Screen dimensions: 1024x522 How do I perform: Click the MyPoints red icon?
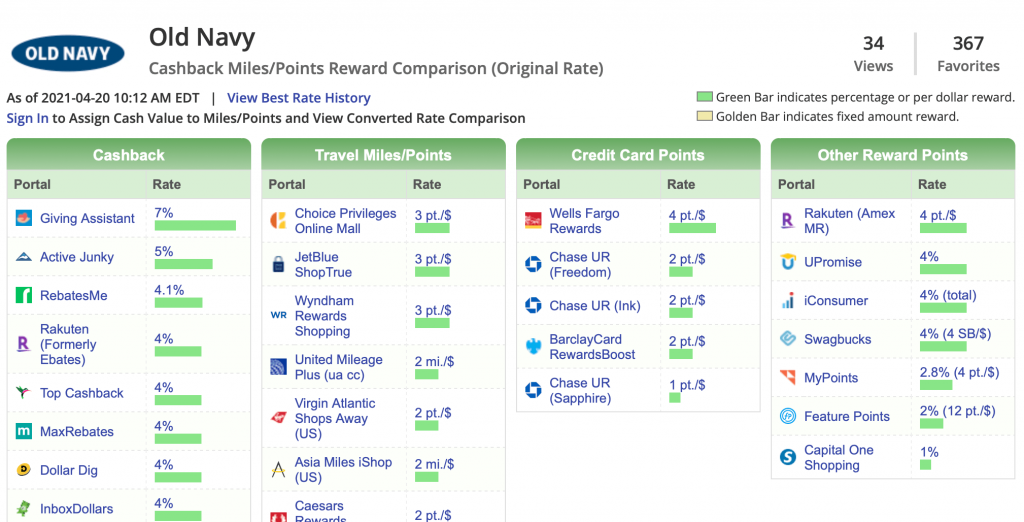click(788, 378)
